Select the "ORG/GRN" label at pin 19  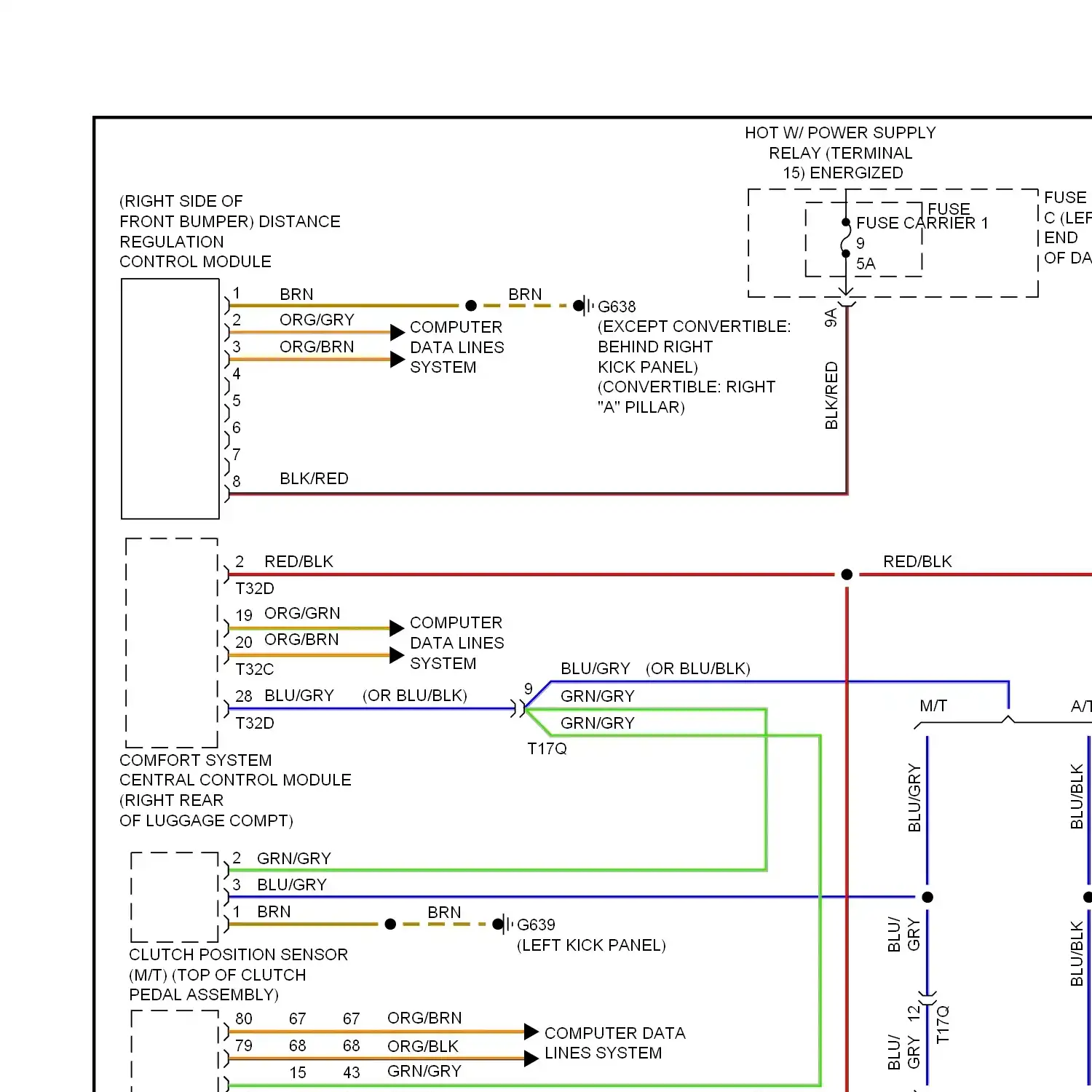pos(302,613)
